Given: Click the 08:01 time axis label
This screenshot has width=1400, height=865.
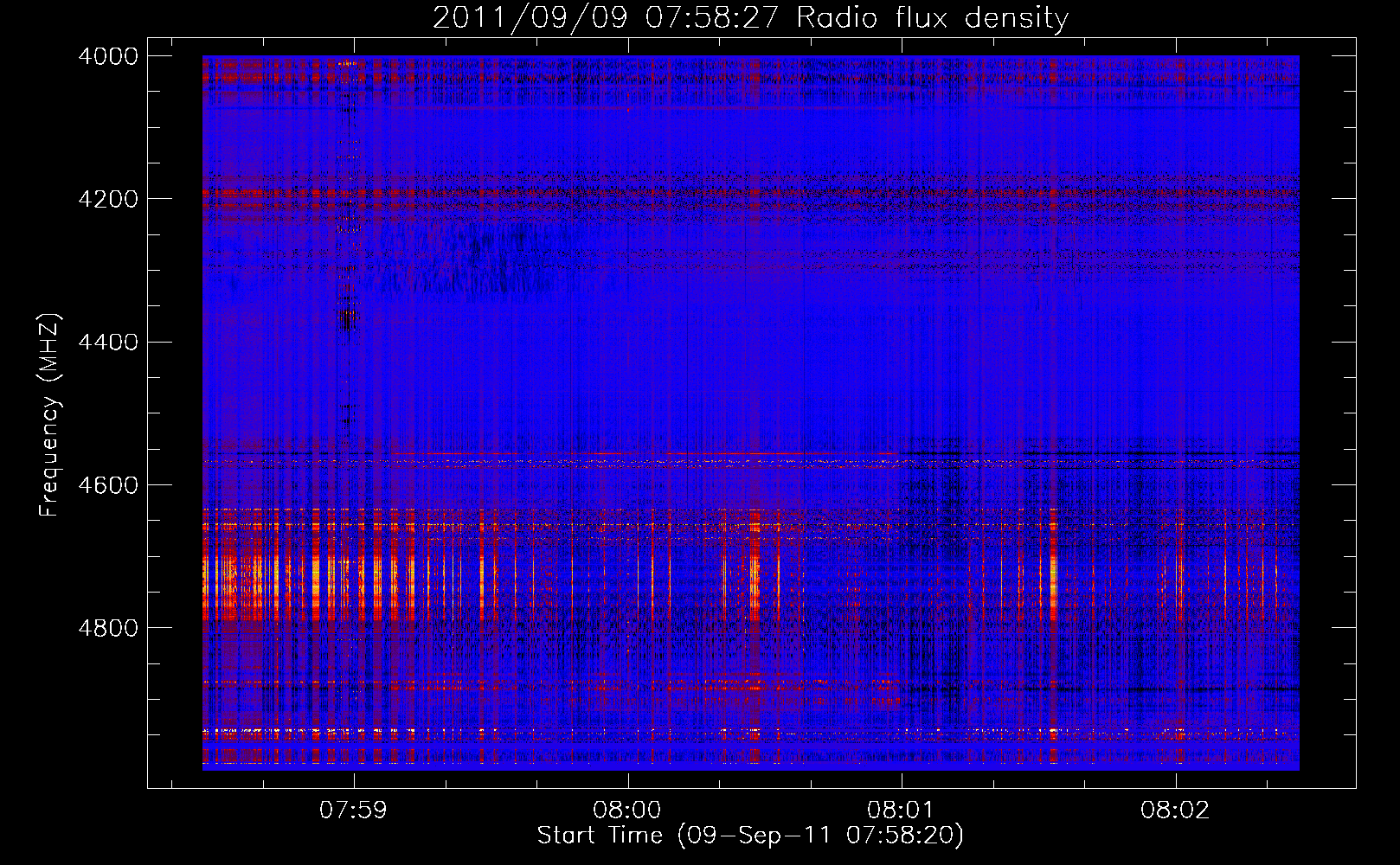Looking at the screenshot, I should (x=901, y=811).
